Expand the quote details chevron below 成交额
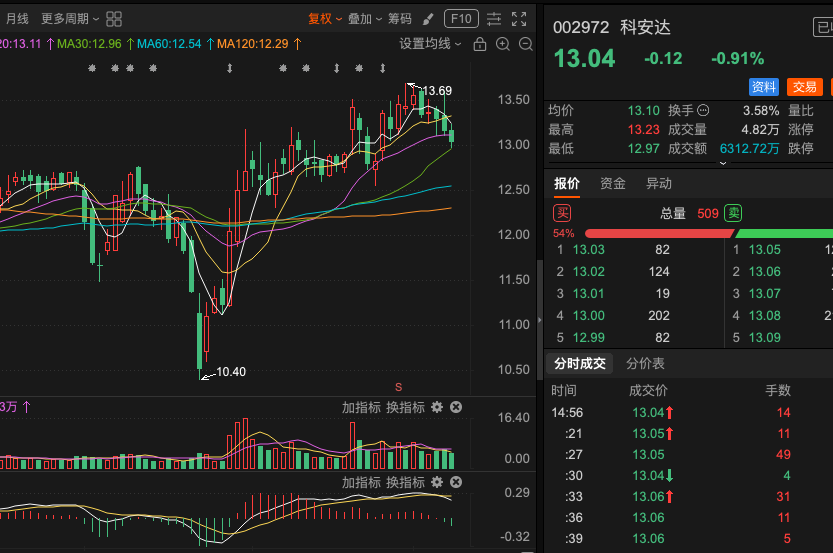833x553 pixels. [x=722, y=163]
